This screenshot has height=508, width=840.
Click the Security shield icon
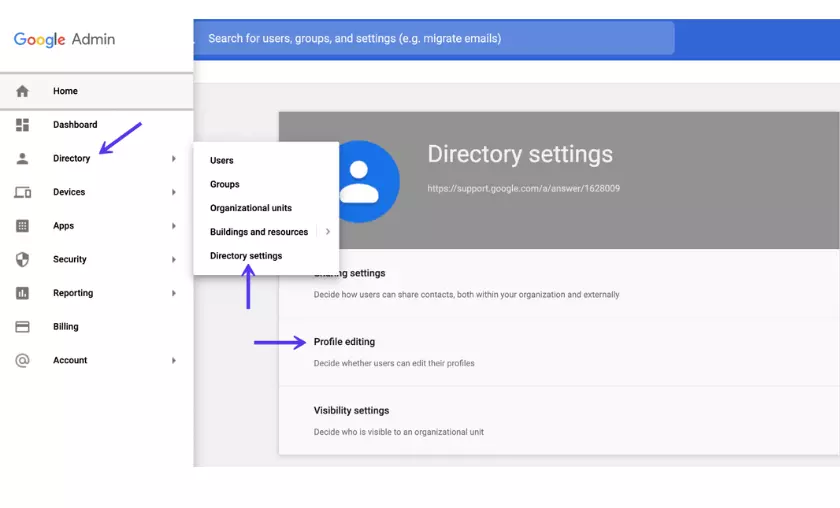click(22, 259)
